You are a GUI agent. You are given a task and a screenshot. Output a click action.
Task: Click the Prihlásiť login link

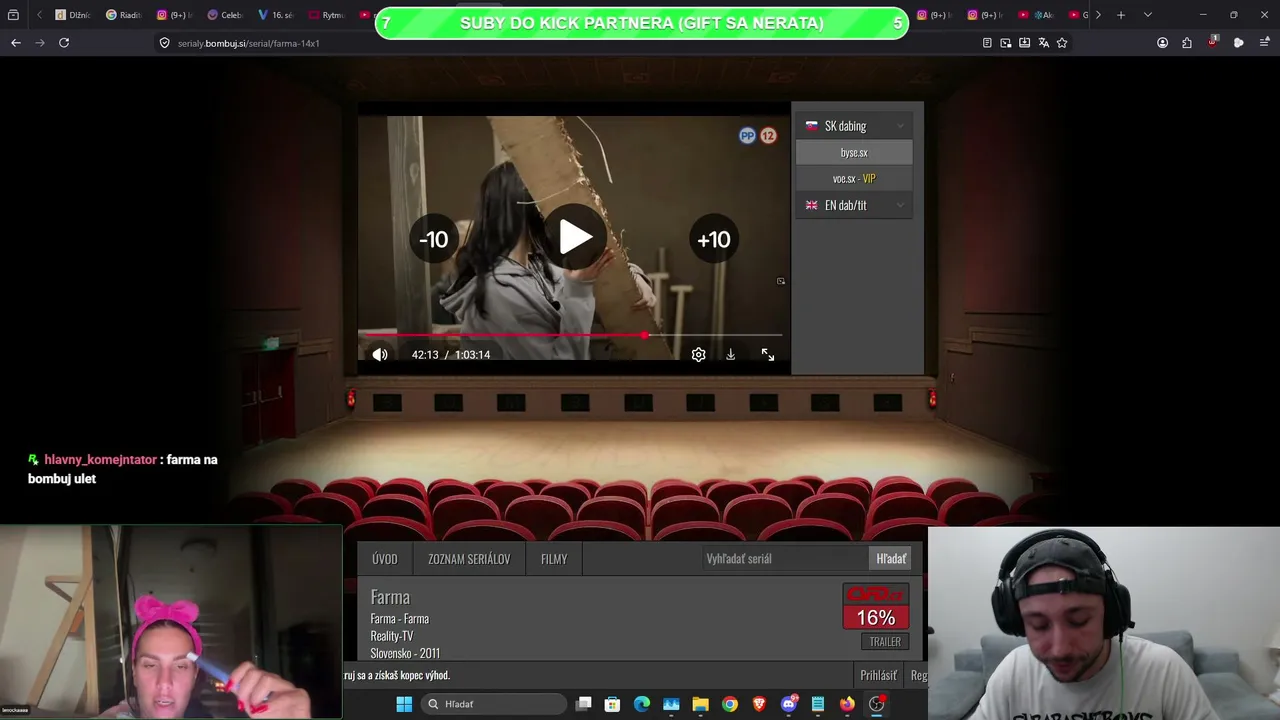pyautogui.click(x=879, y=675)
